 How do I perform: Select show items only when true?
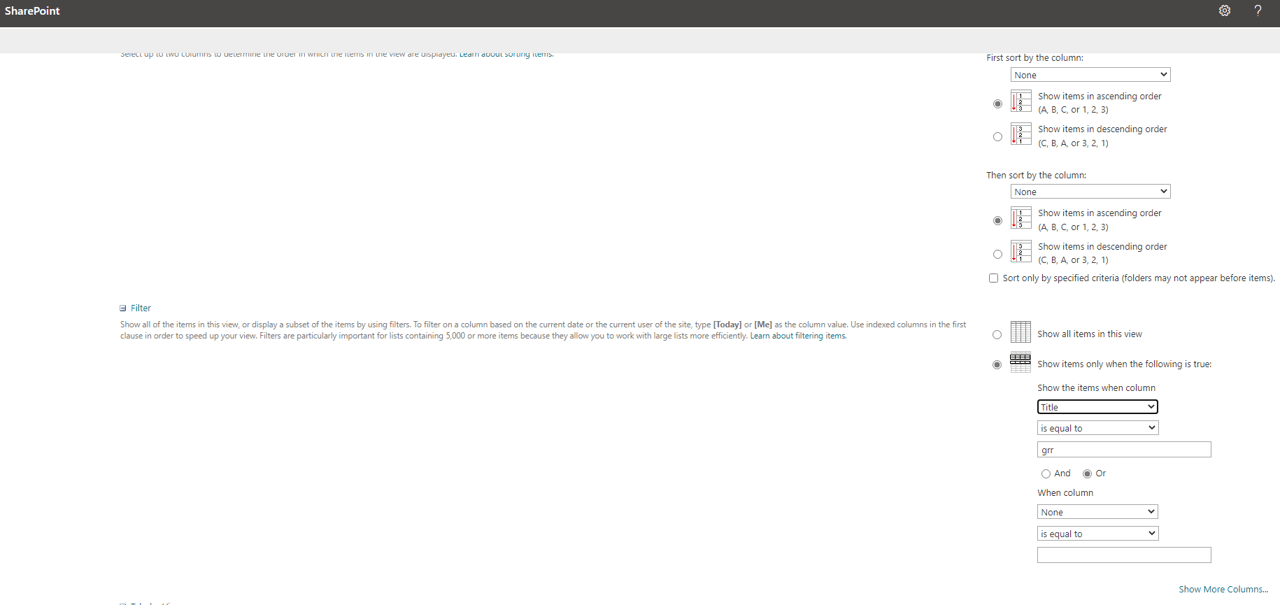point(997,365)
